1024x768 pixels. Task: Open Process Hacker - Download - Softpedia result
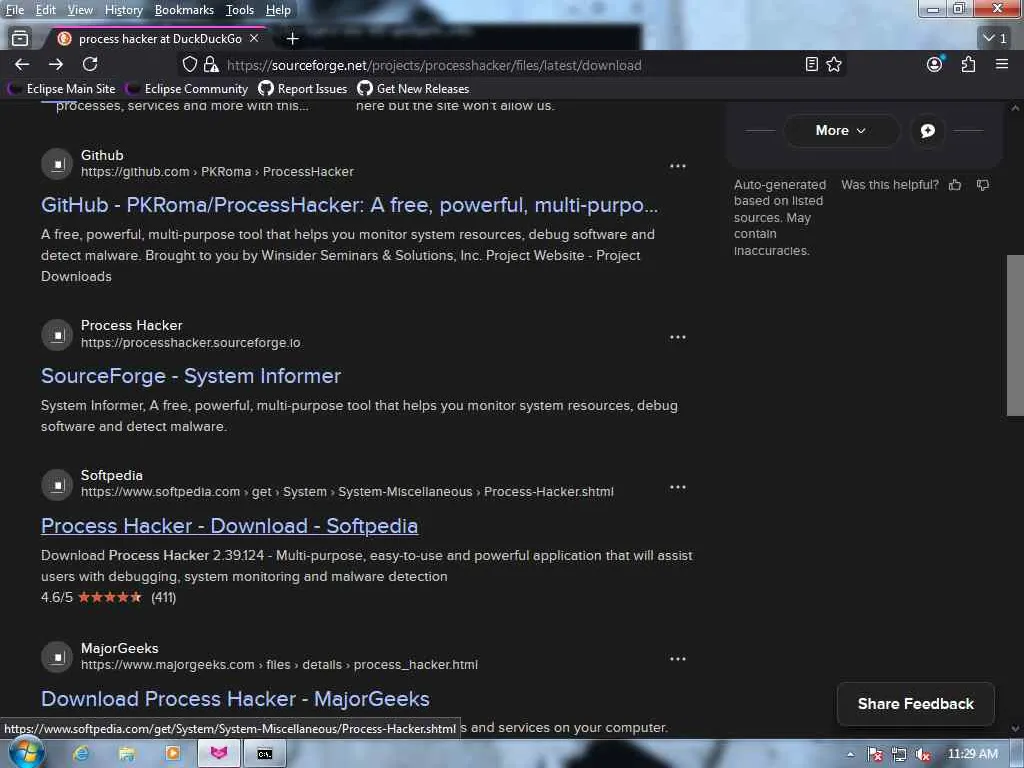click(229, 526)
